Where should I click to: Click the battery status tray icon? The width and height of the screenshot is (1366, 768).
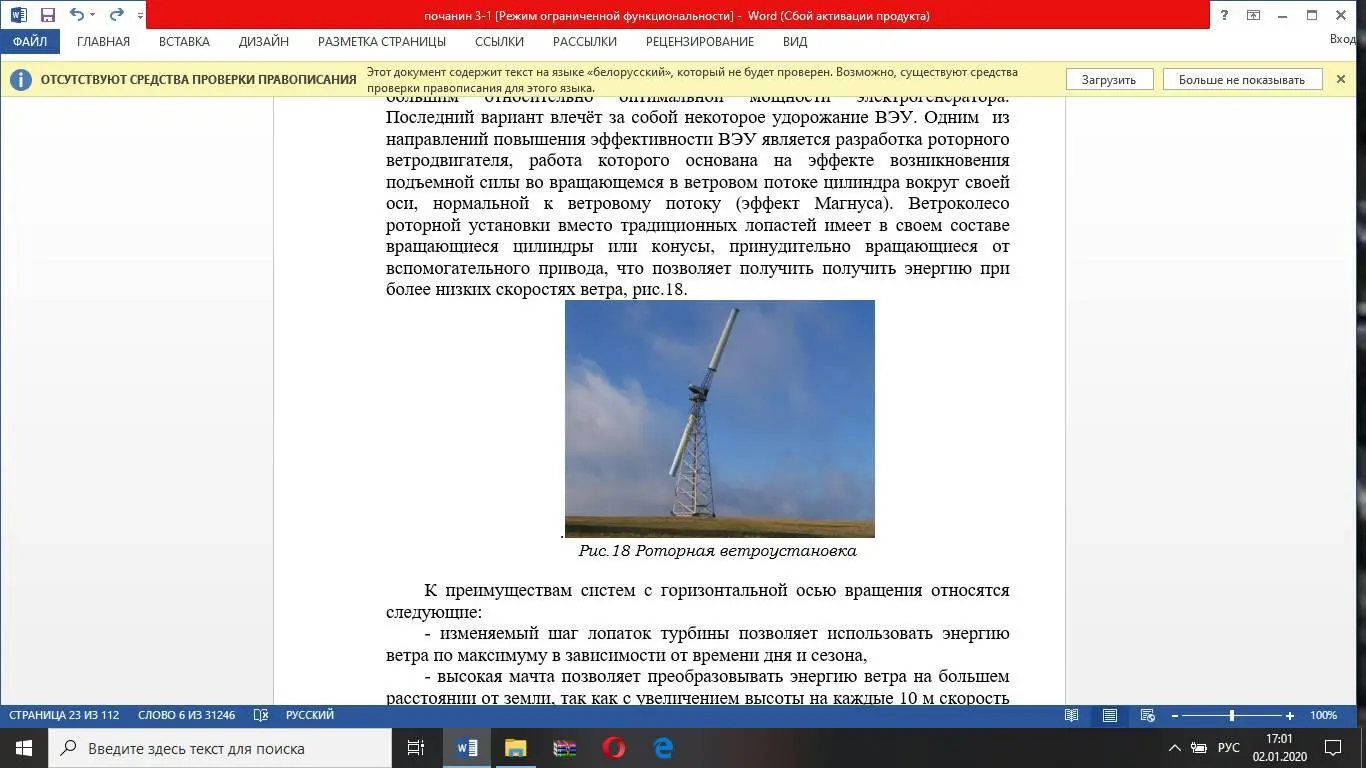tap(1199, 748)
